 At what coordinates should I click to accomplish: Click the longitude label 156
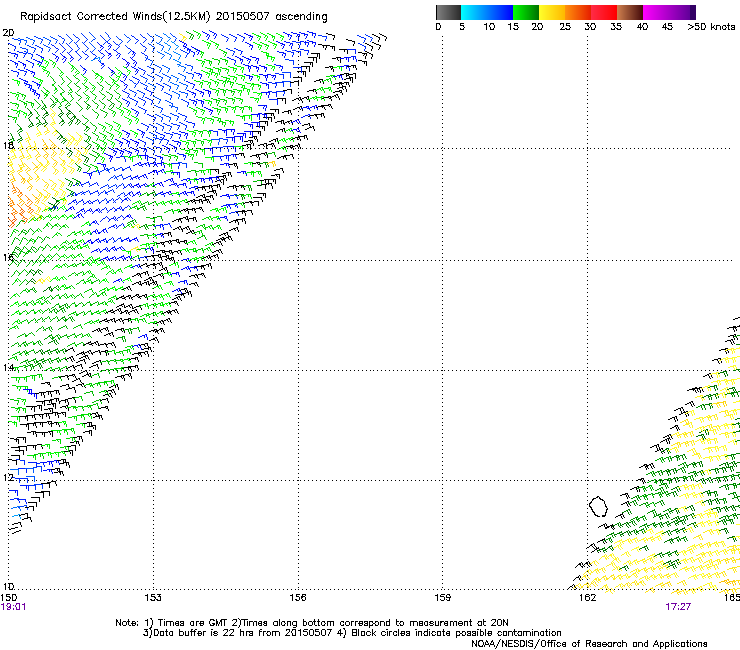[x=298, y=598]
